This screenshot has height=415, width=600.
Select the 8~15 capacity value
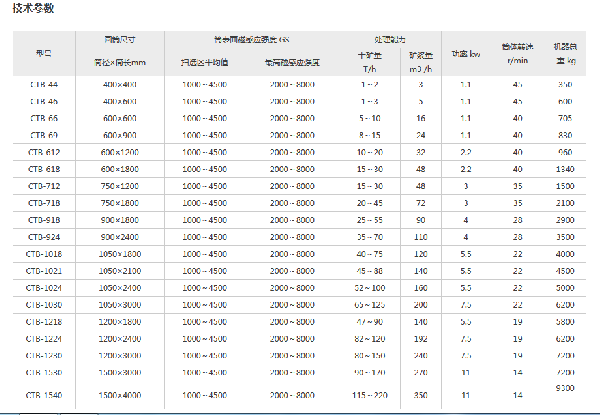370,135
